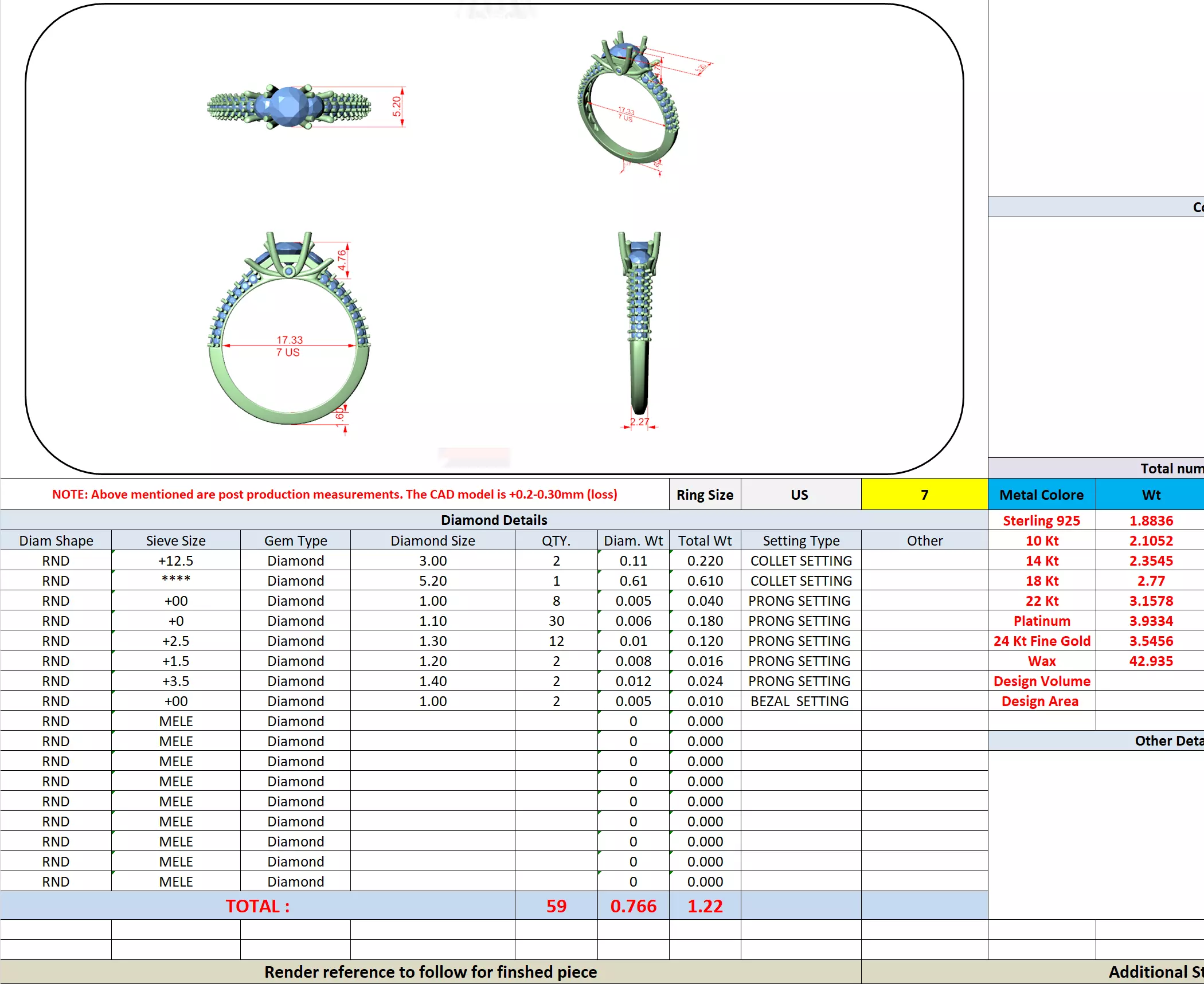The height and width of the screenshot is (984, 1204).
Task: Click the front-view ring render with 17.33 dimension
Action: [x=289, y=330]
